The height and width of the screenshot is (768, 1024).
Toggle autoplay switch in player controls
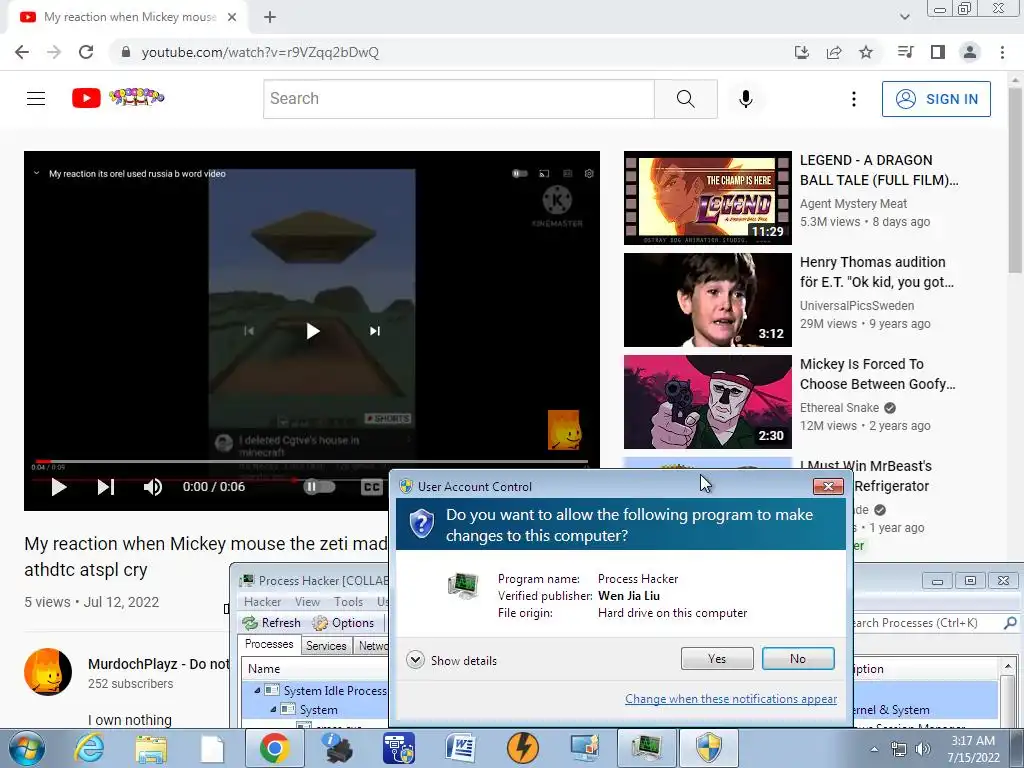(319, 487)
